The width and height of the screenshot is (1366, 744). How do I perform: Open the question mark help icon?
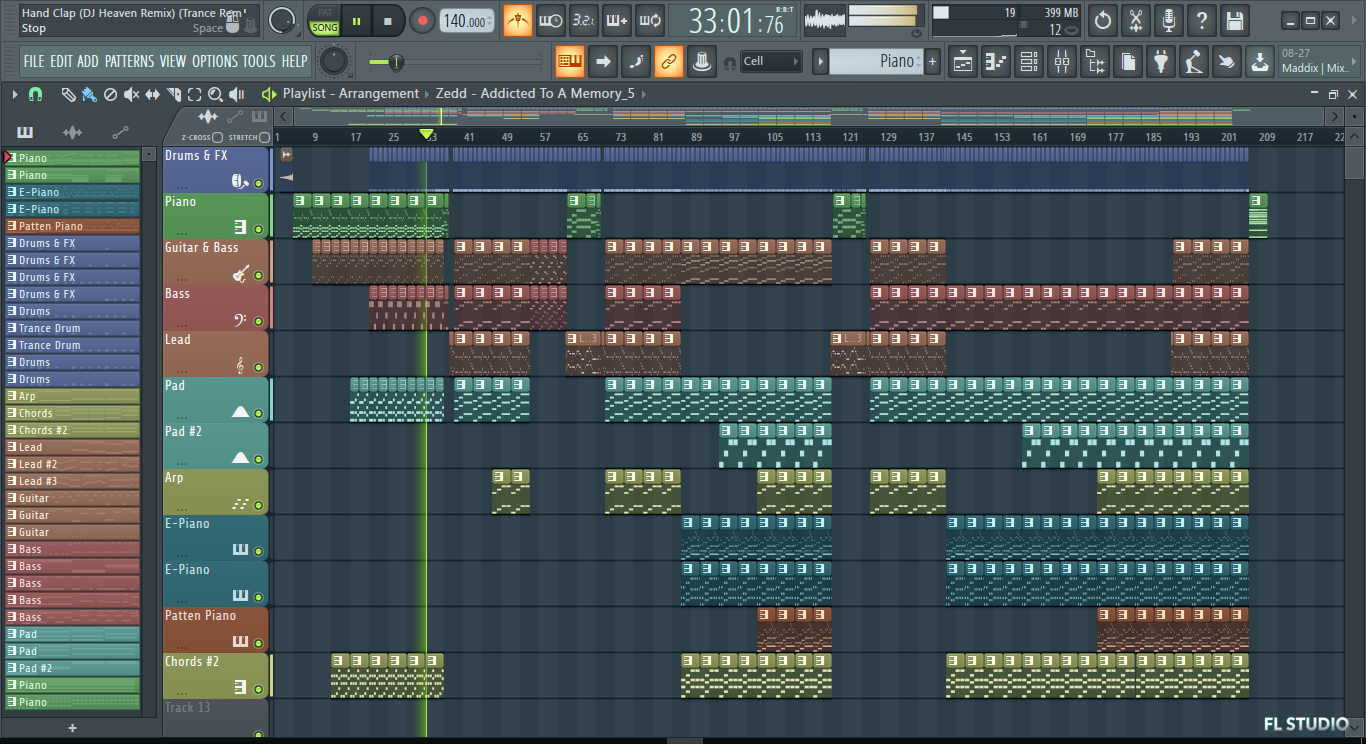point(1201,20)
